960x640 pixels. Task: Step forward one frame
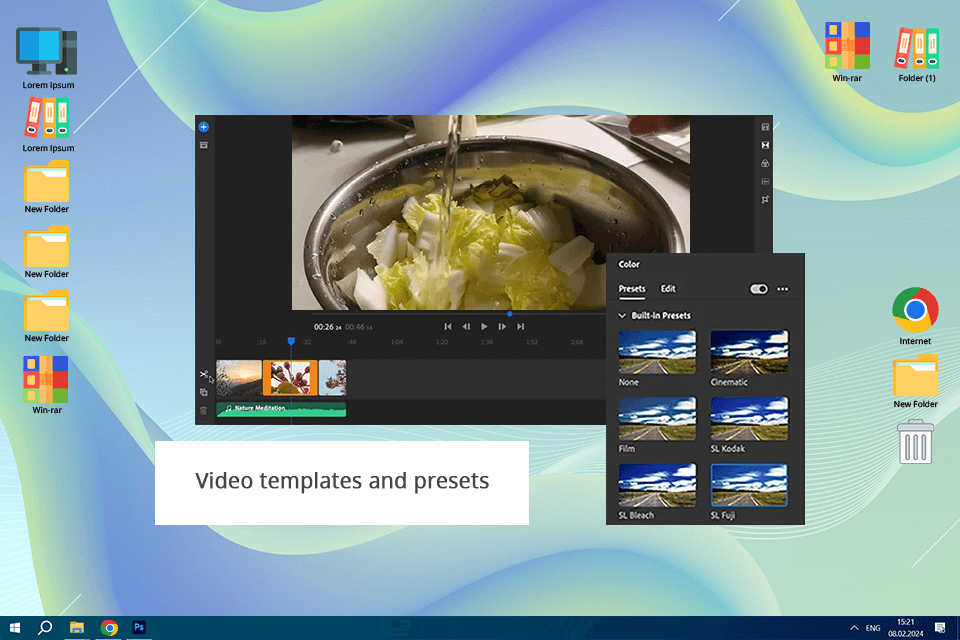tap(502, 327)
